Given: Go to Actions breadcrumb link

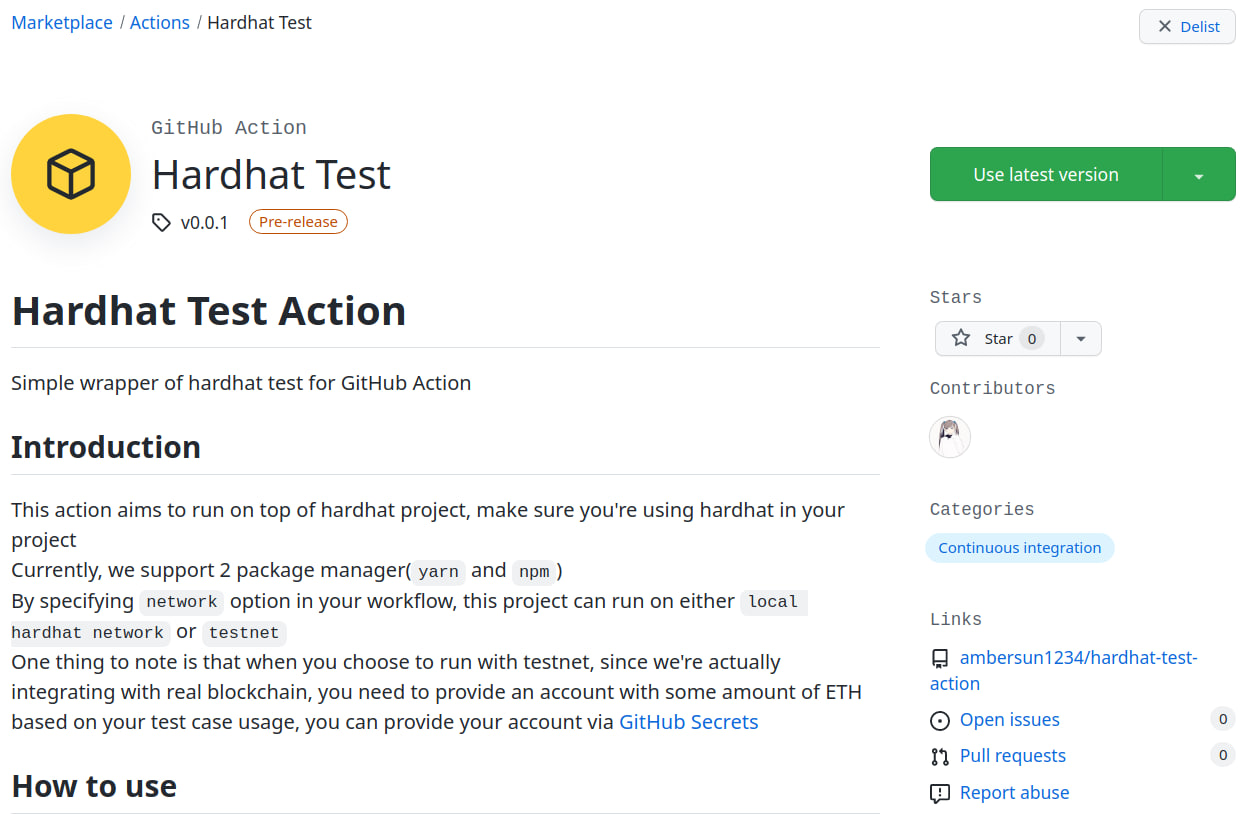Looking at the screenshot, I should point(160,22).
